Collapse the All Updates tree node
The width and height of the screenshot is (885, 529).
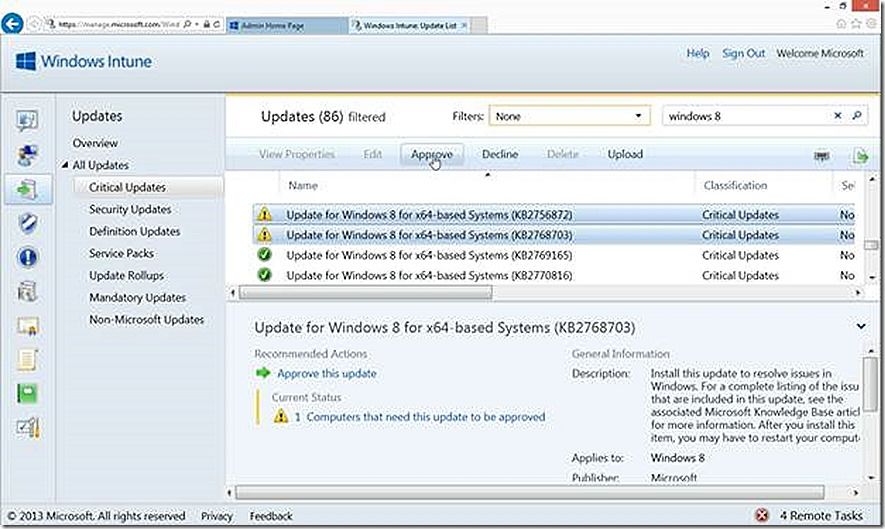(65, 165)
